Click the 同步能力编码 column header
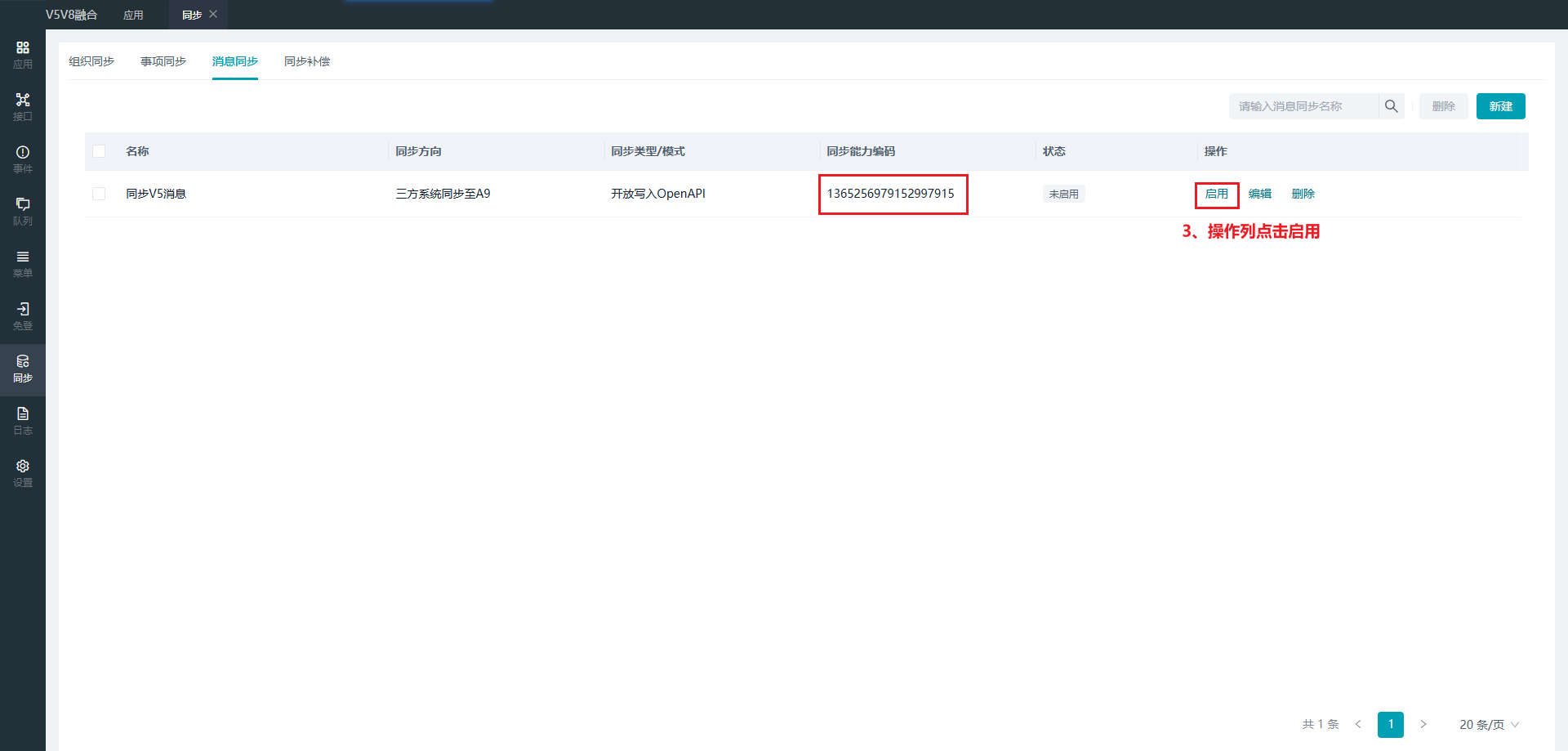1568x751 pixels. (861, 151)
